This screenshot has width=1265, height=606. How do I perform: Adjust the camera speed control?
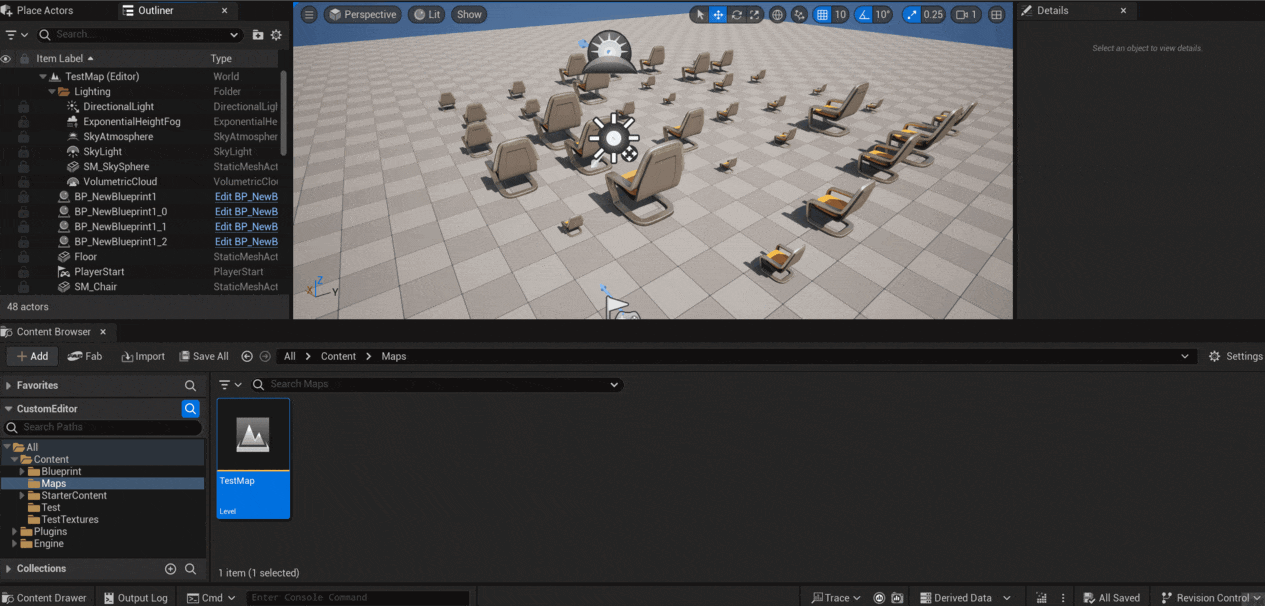coord(964,14)
